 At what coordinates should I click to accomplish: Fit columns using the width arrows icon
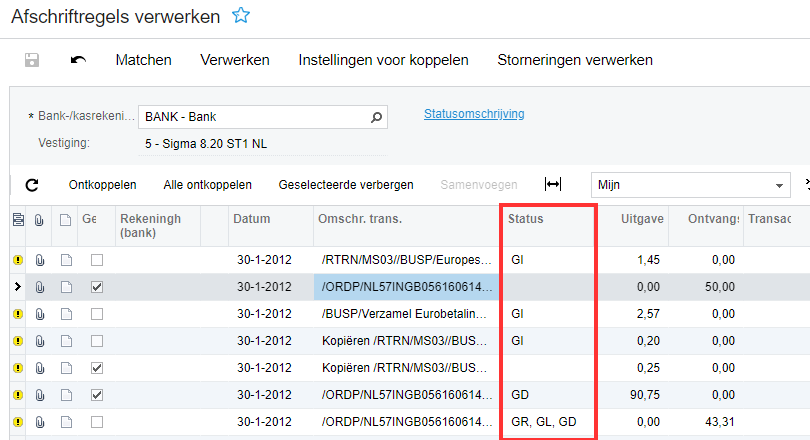(553, 184)
